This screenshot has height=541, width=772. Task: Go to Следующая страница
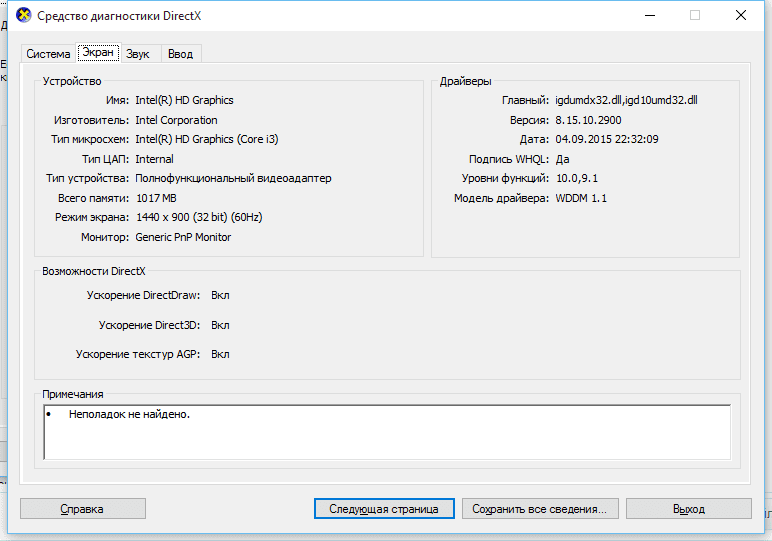click(x=384, y=509)
